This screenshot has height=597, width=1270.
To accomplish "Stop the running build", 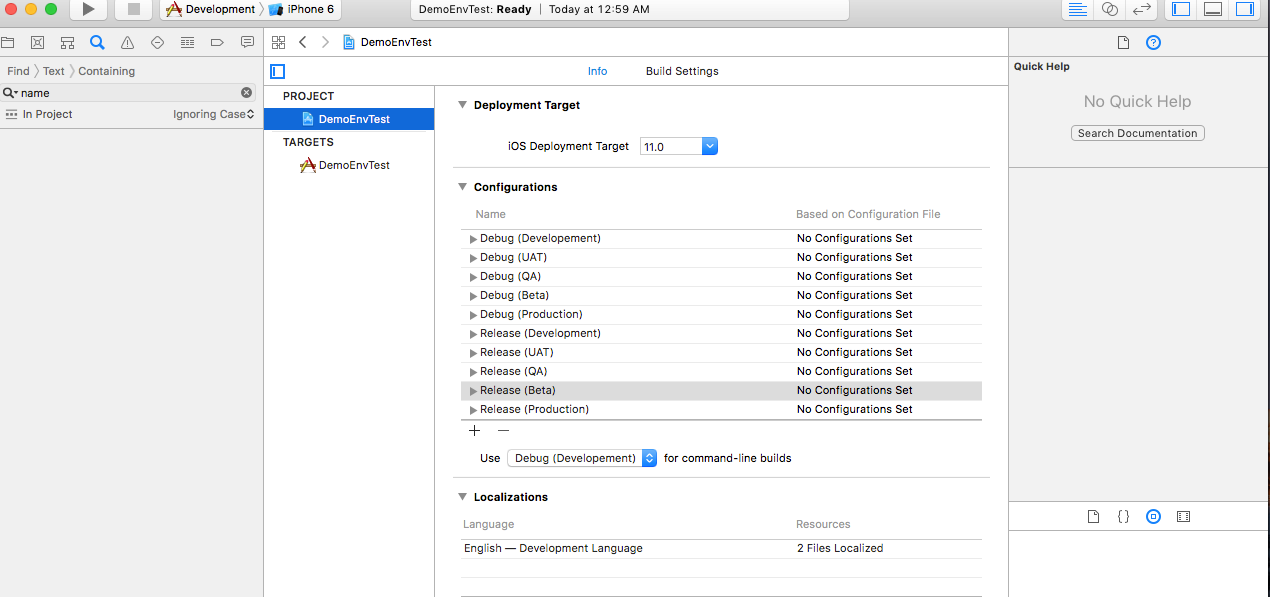I will (133, 9).
